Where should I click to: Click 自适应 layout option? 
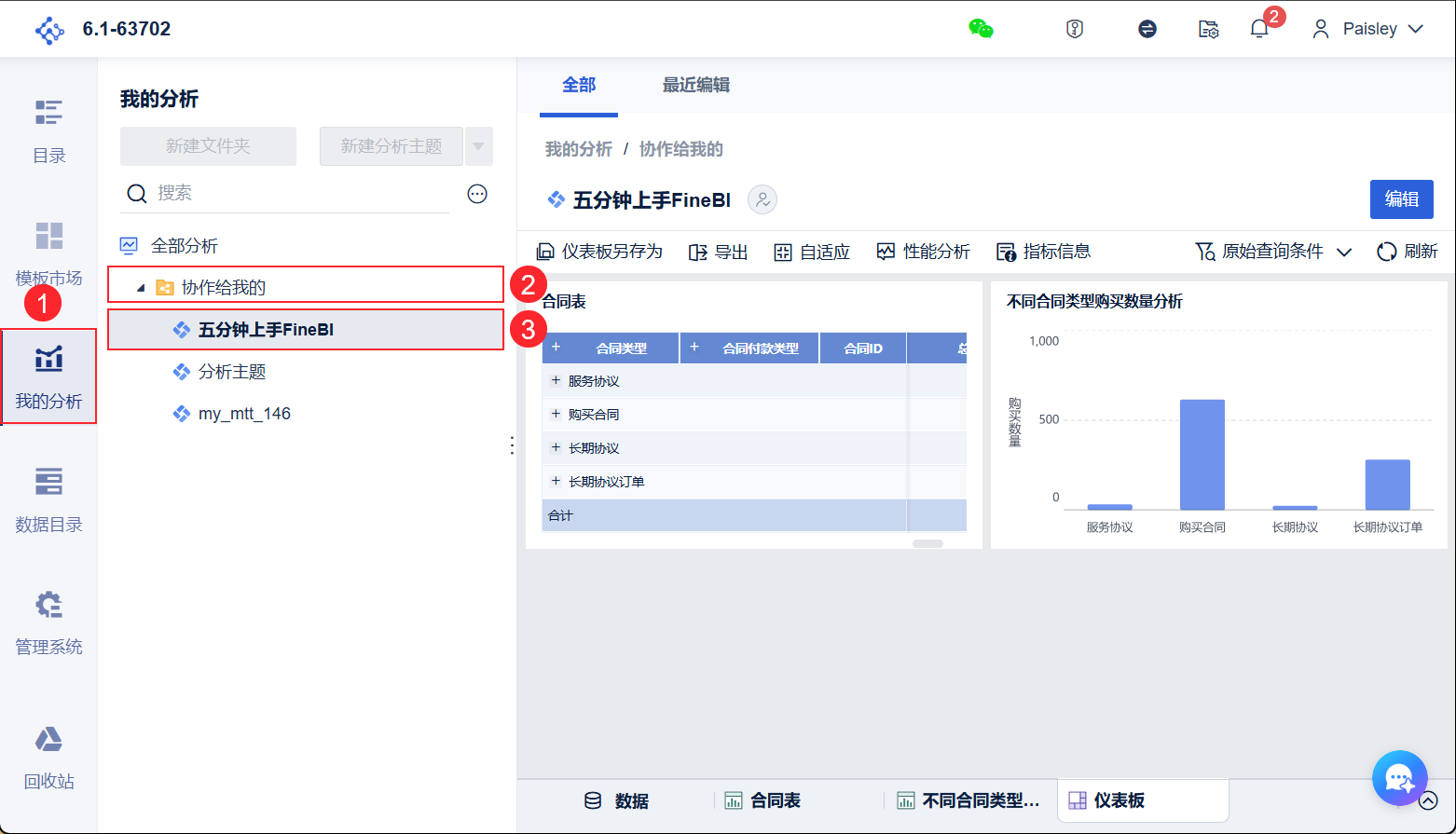pos(812,252)
